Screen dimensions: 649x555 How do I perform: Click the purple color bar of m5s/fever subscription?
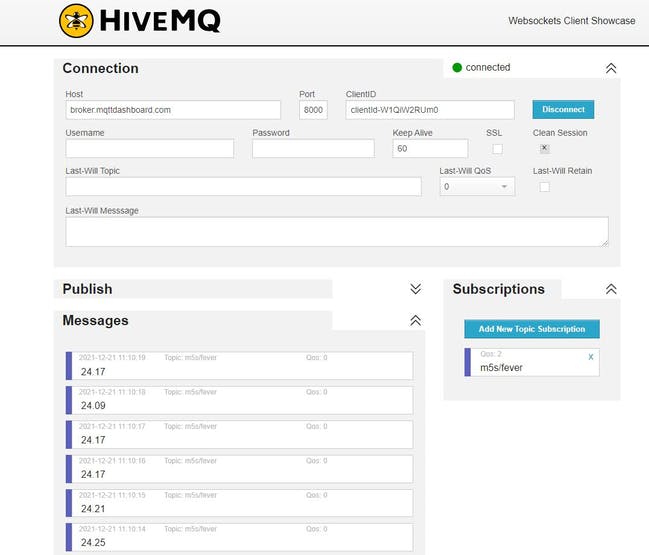click(x=468, y=362)
